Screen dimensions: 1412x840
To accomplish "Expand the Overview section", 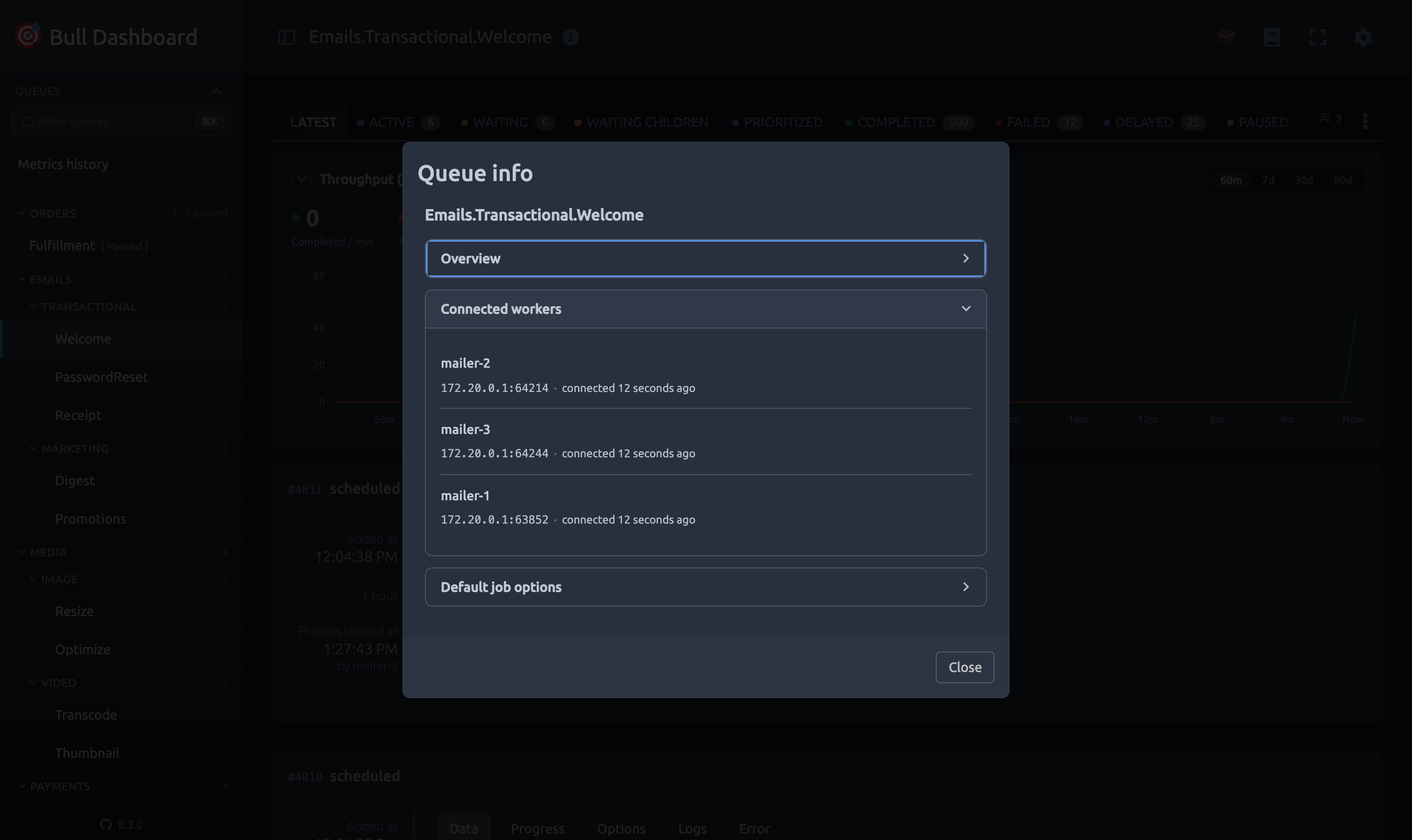I will (x=705, y=258).
